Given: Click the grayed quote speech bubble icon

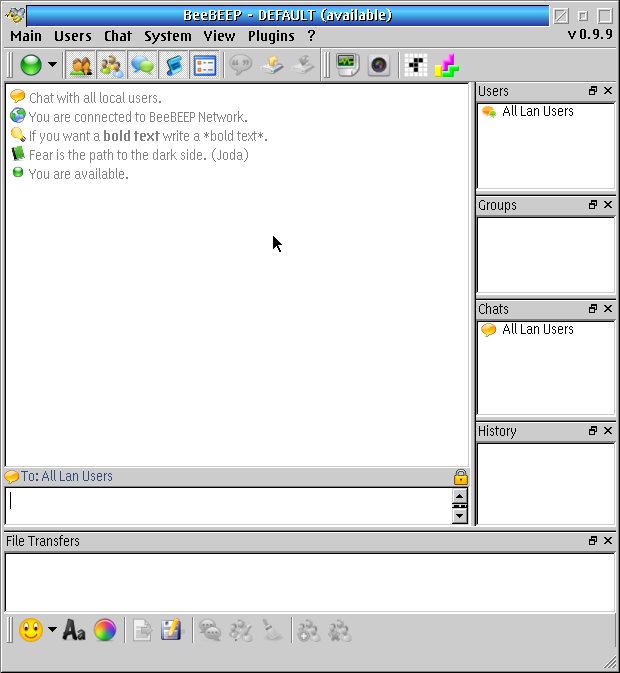Looking at the screenshot, I should [x=241, y=65].
